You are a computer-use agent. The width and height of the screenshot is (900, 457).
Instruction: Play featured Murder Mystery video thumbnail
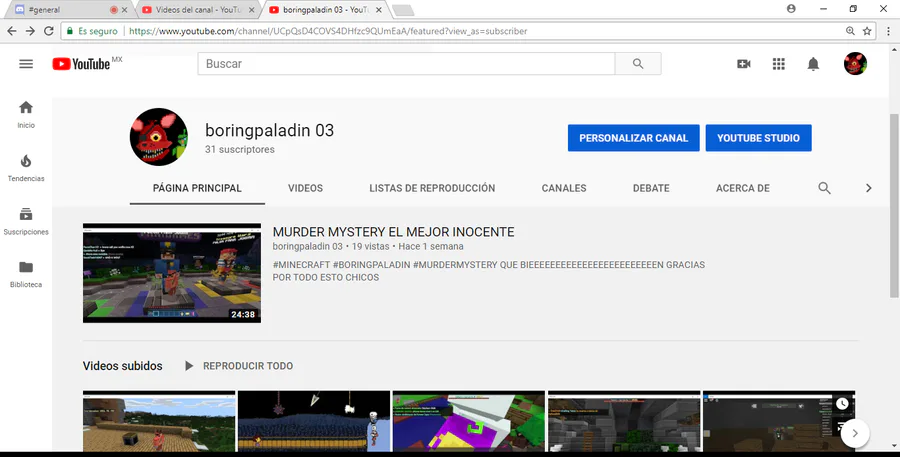tap(172, 273)
